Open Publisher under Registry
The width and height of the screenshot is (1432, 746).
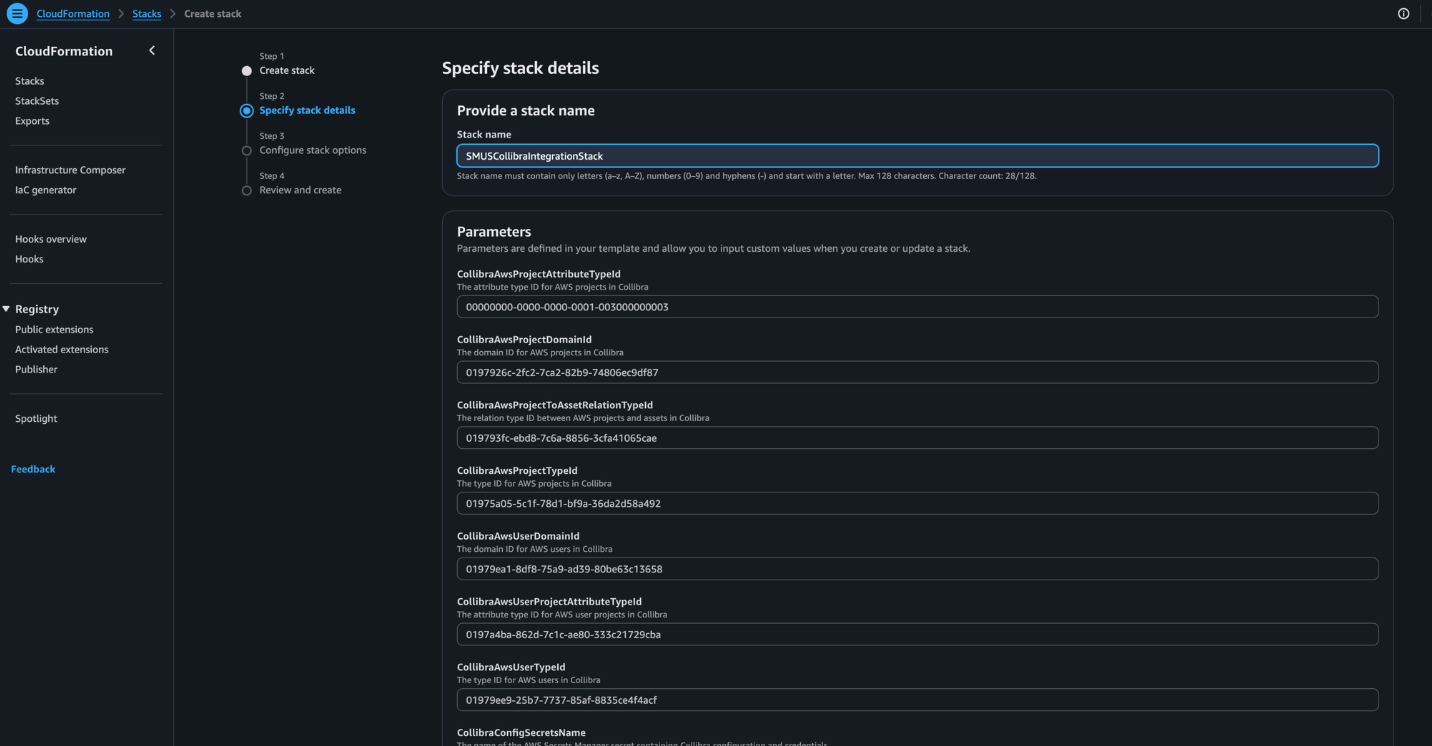tap(36, 369)
